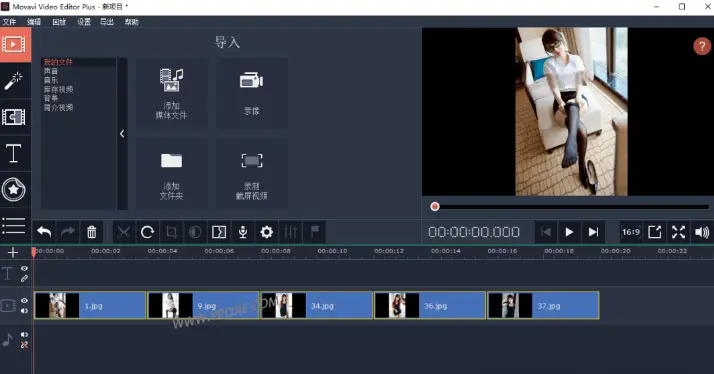
Task: Click the marker flag icon
Action: 315,232
